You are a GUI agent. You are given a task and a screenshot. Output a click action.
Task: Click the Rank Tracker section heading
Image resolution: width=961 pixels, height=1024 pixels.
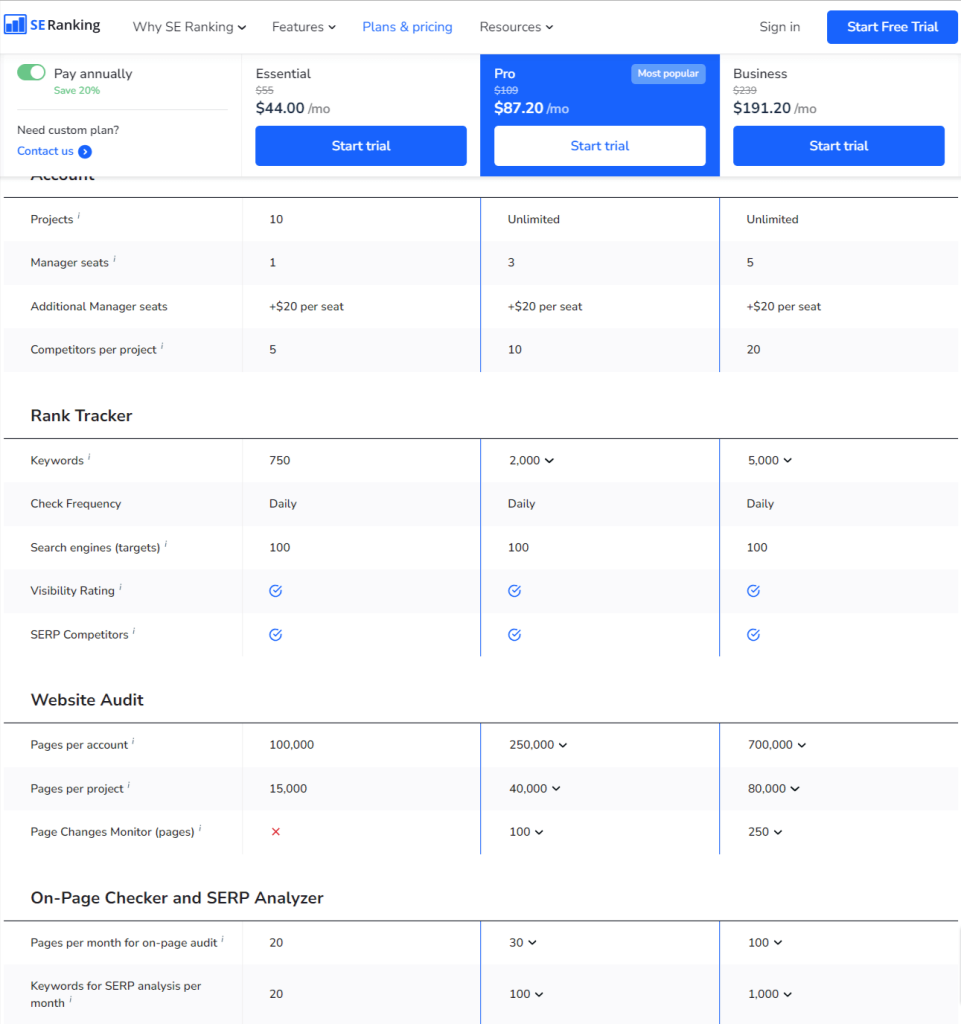tap(82, 415)
